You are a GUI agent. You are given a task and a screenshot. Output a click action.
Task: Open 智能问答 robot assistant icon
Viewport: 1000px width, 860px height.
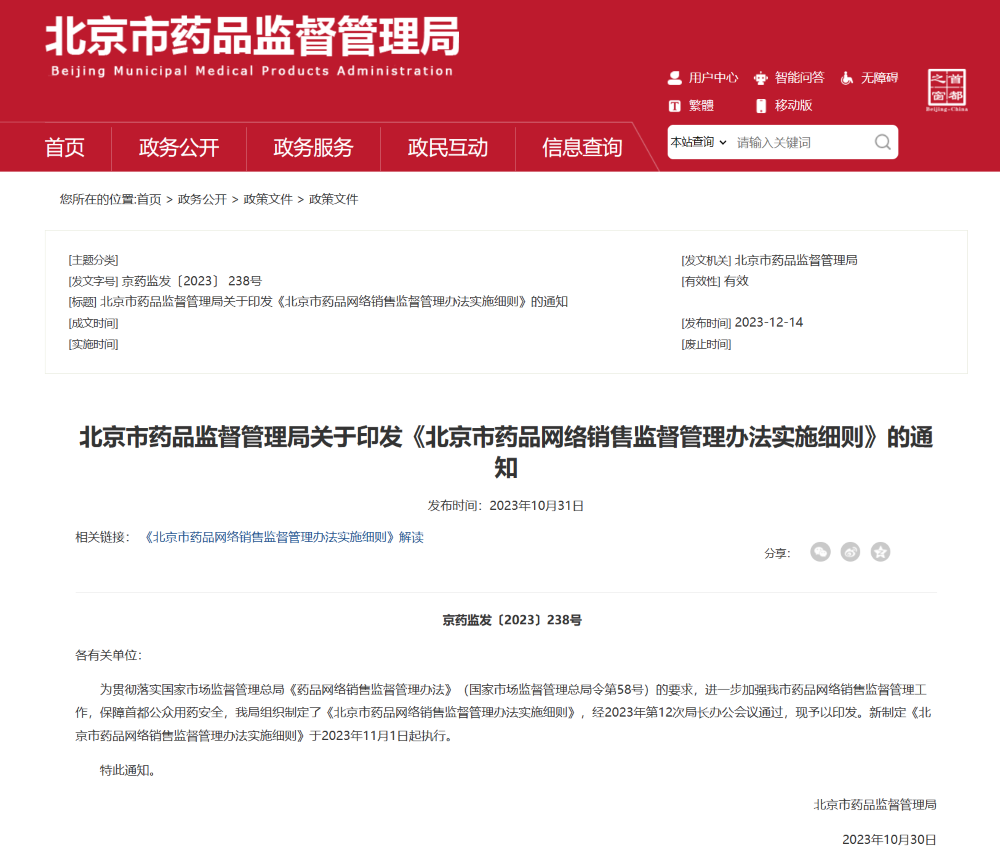[761, 78]
